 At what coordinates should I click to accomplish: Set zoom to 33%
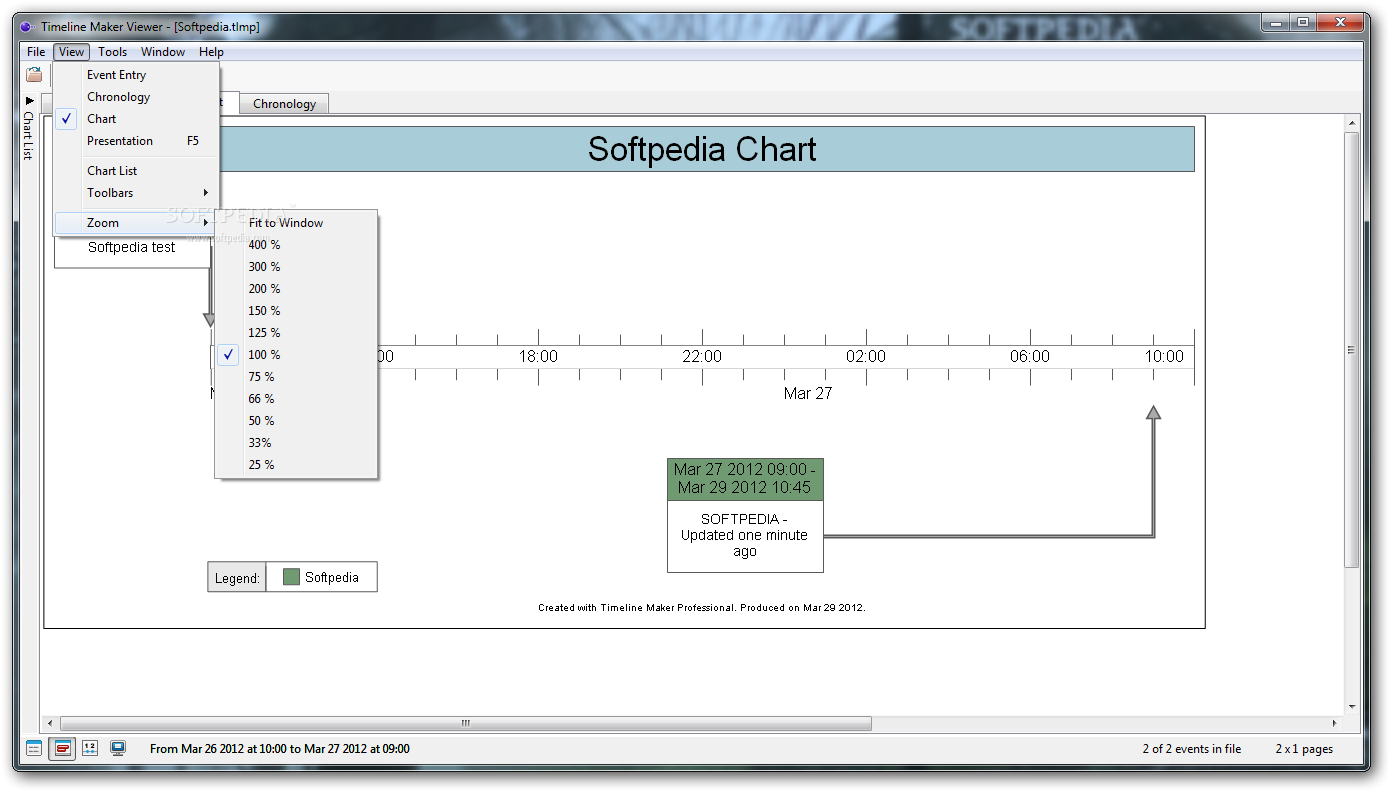(x=297, y=443)
